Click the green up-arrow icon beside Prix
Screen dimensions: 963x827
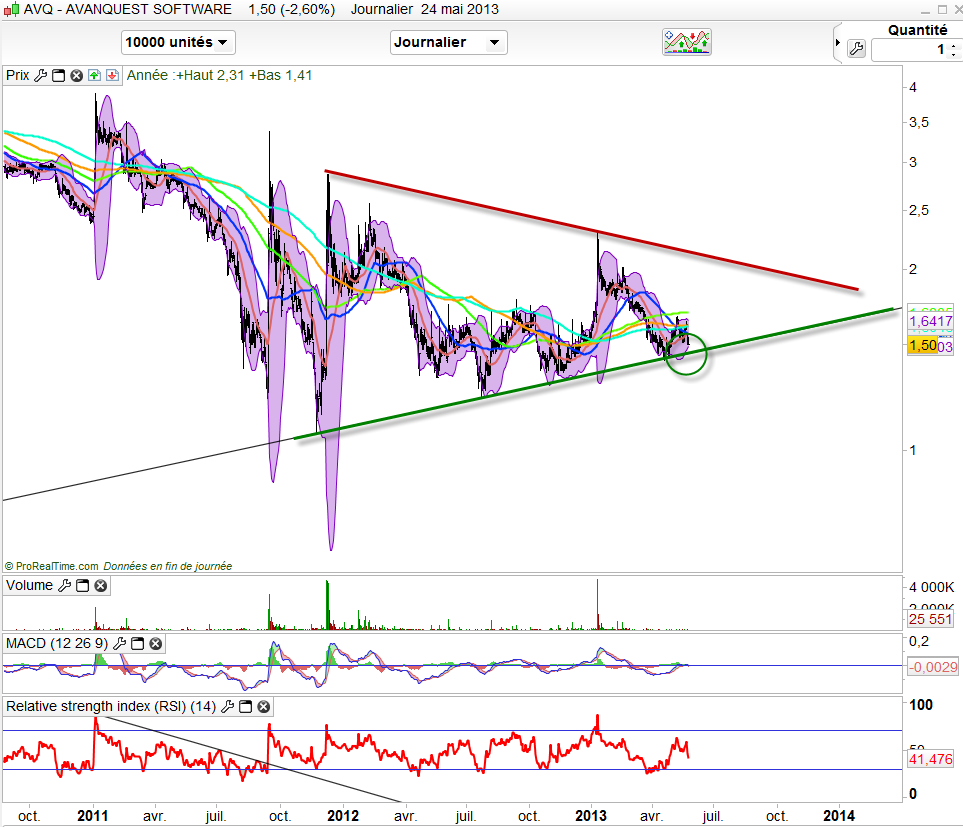pos(94,75)
